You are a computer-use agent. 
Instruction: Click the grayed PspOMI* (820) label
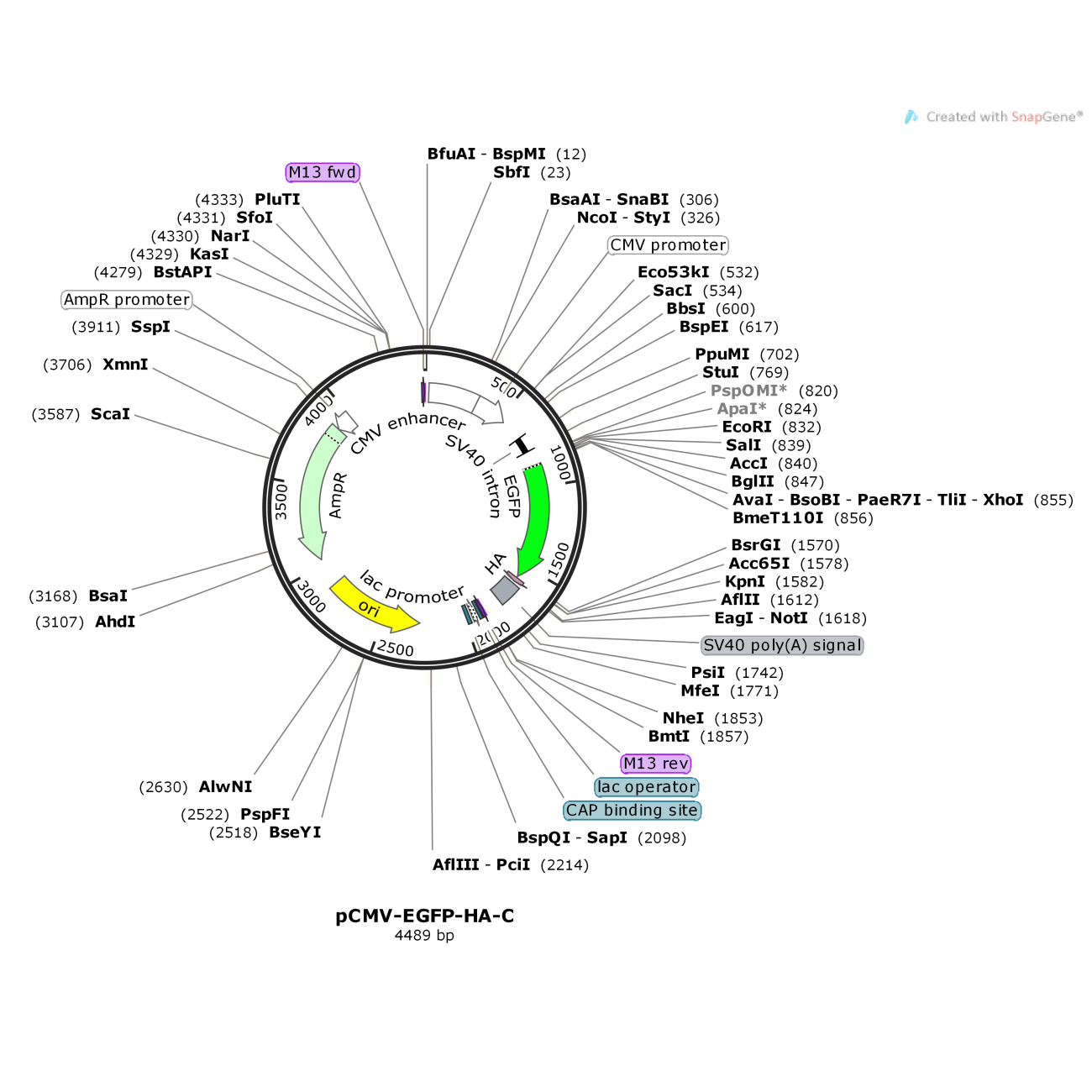(774, 391)
